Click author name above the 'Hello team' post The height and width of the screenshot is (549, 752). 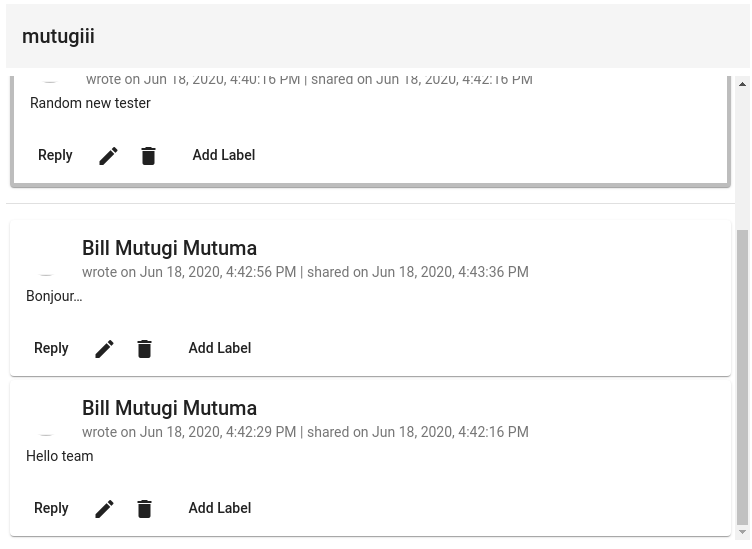point(169,409)
